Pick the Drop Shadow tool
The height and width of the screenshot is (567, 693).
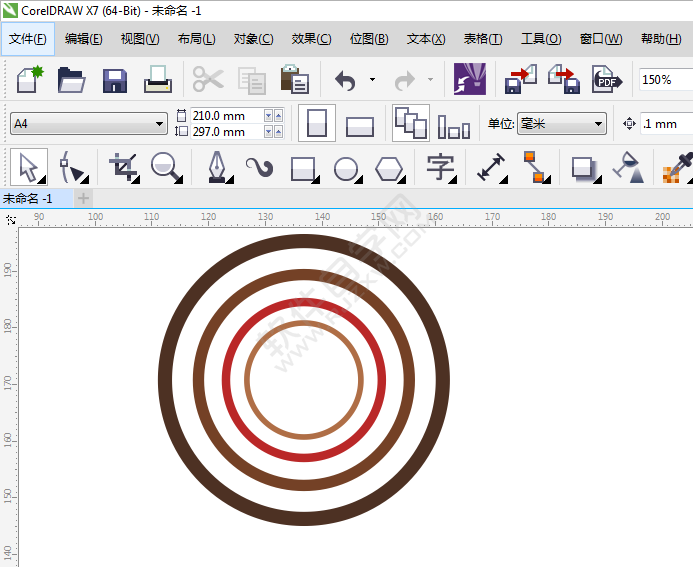click(x=583, y=167)
